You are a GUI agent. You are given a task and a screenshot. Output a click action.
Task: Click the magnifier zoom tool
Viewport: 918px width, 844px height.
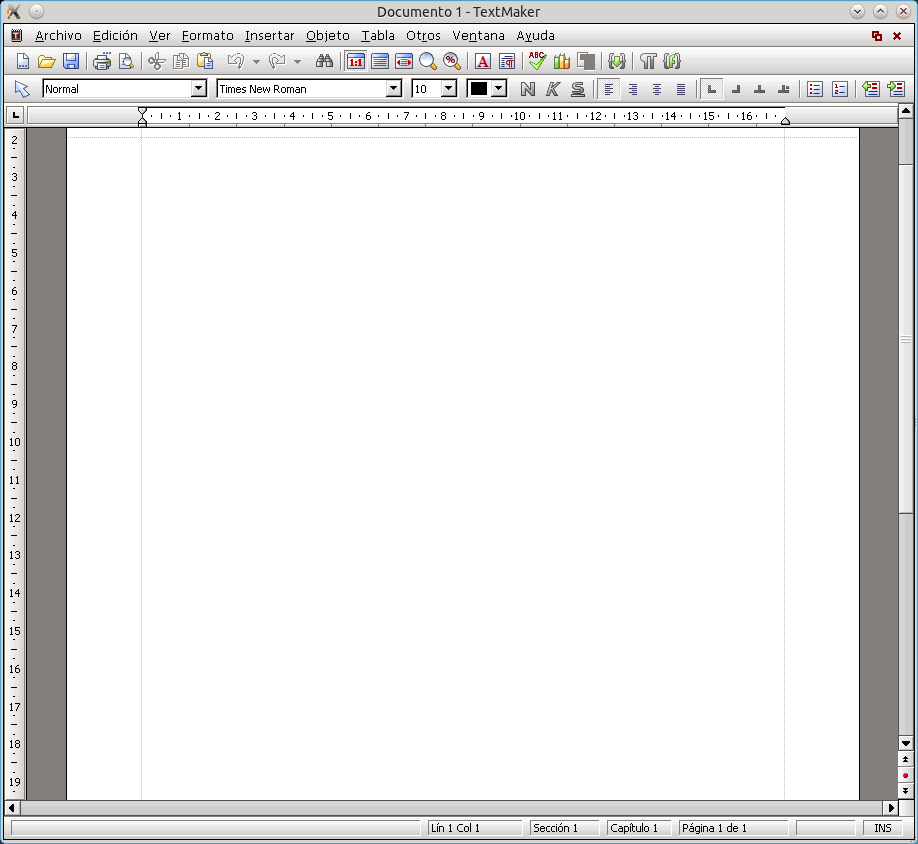tap(428, 61)
